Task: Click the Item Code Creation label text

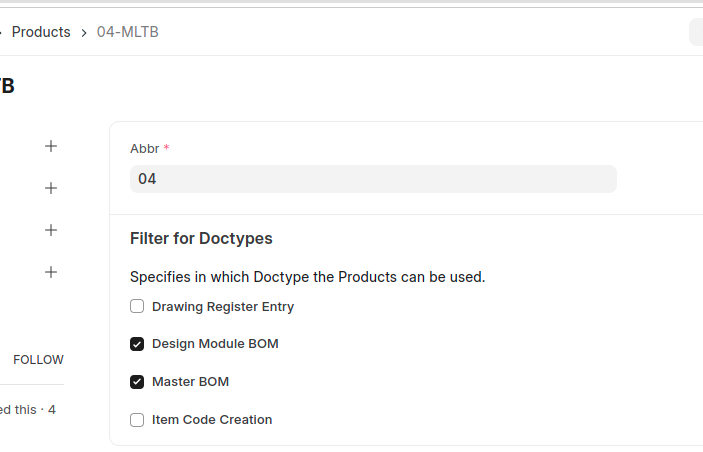Action: tap(212, 420)
